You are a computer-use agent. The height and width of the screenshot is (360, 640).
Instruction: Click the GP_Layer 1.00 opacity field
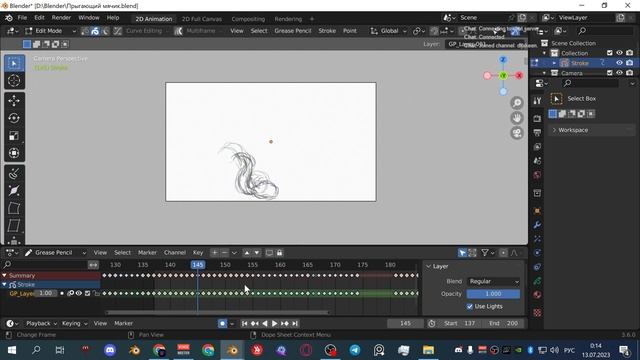(x=45, y=293)
